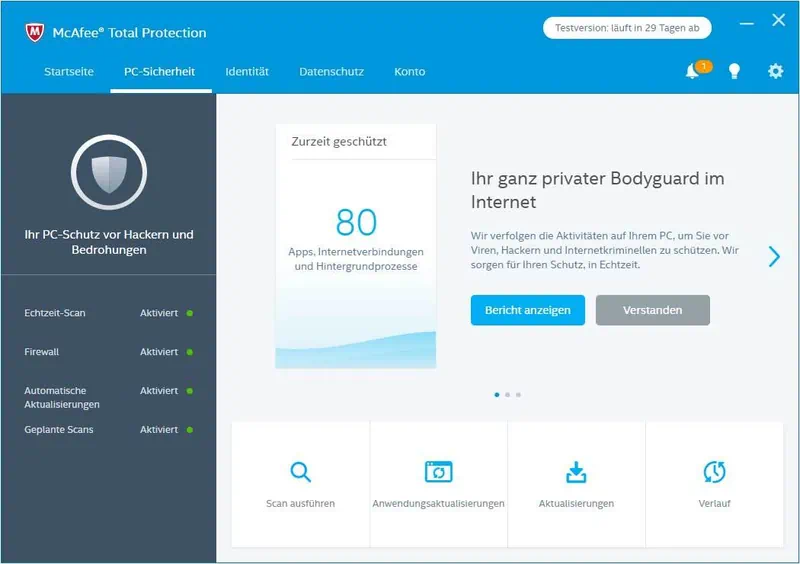Minimize the McAfee window
The height and width of the screenshot is (564, 800).
(746, 23)
